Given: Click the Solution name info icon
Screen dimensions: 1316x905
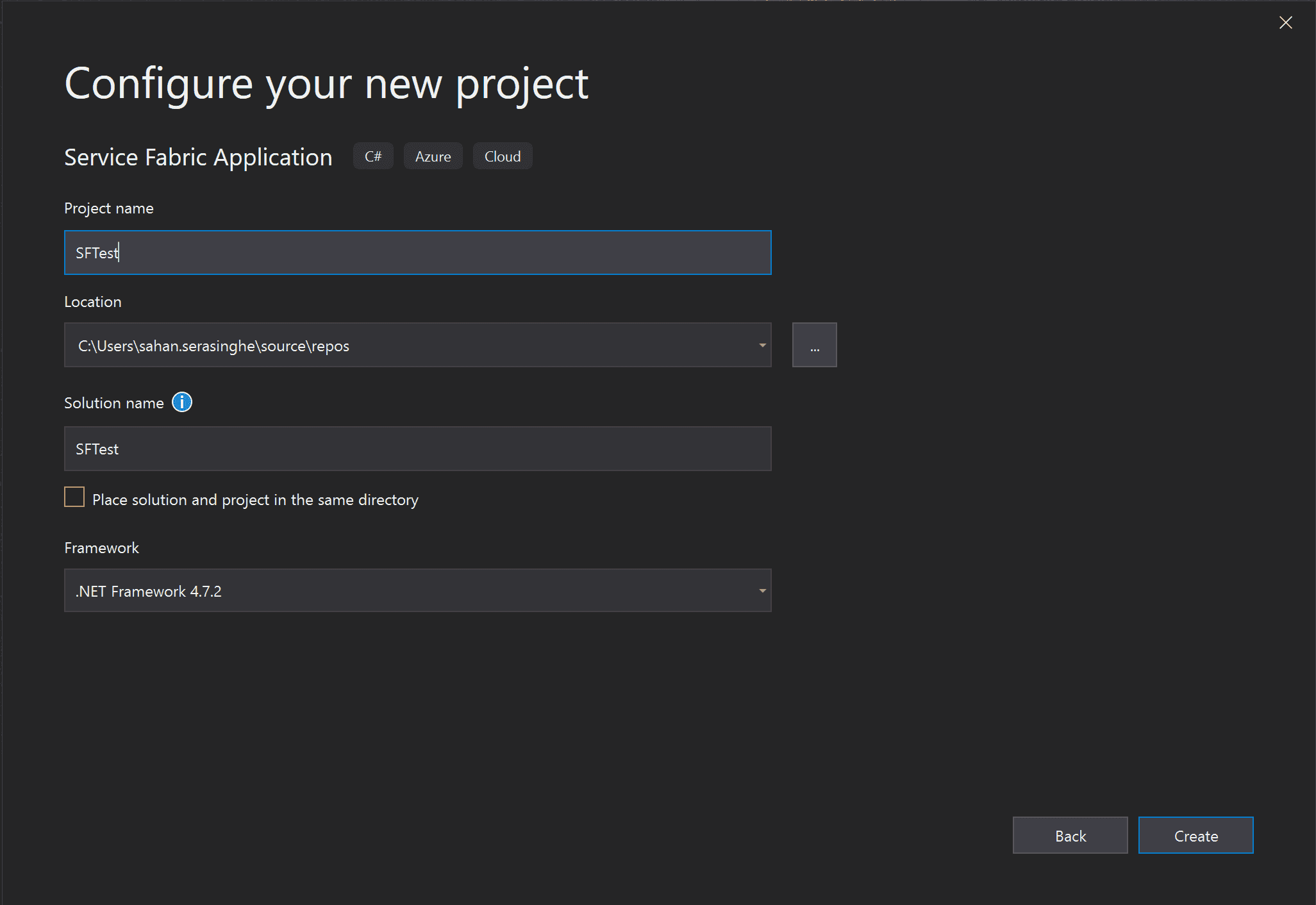Looking at the screenshot, I should click(x=182, y=403).
